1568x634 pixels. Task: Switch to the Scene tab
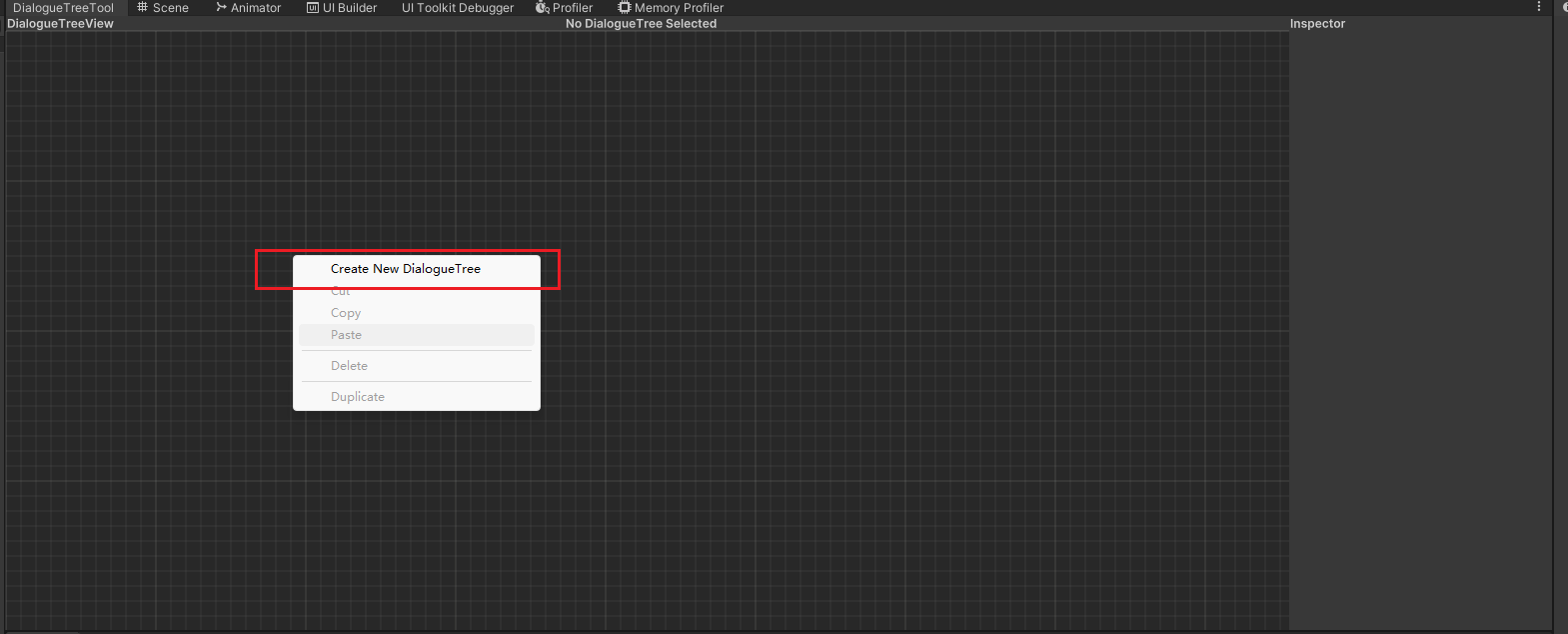click(163, 8)
